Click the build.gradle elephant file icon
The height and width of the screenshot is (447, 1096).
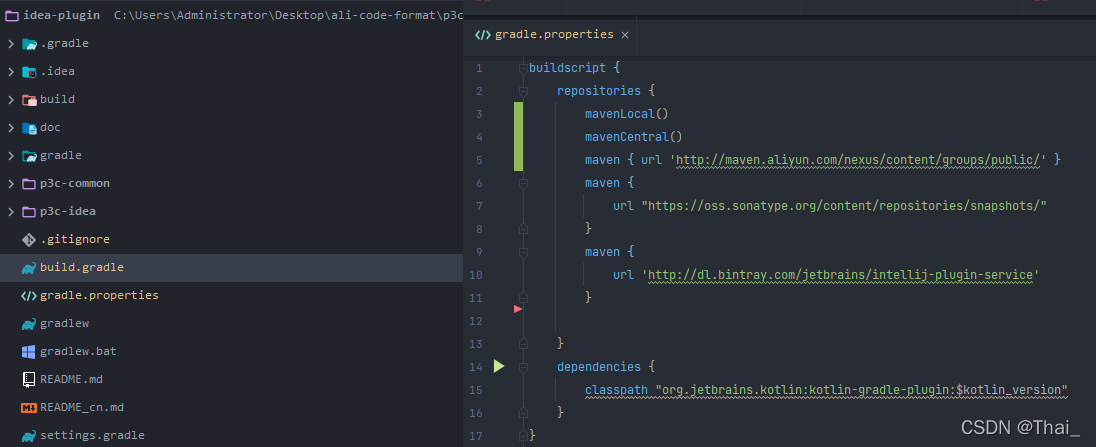click(x=29, y=268)
